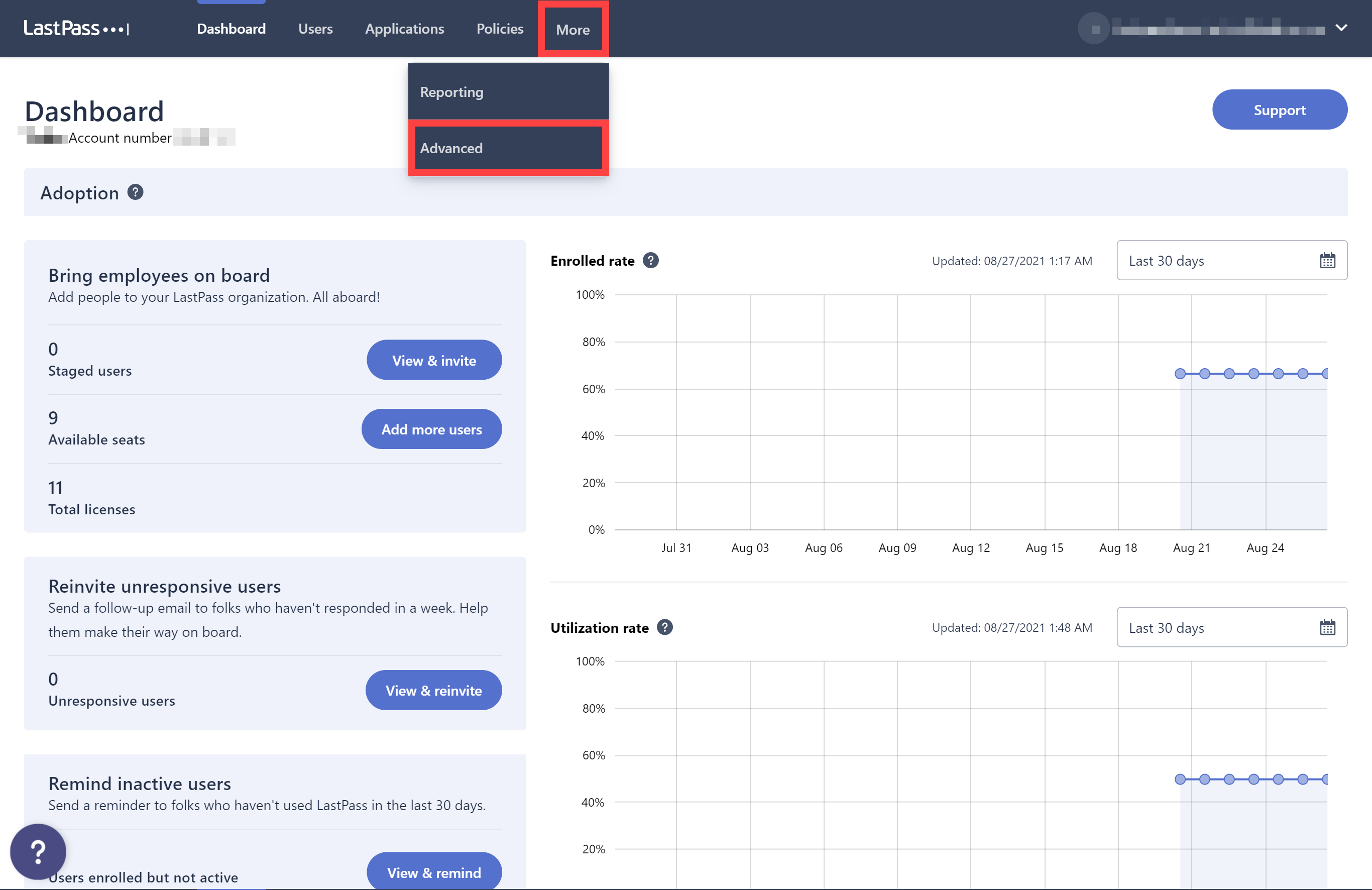Go to the Users tab
Image resolution: width=1372 pixels, height=890 pixels.
point(315,29)
